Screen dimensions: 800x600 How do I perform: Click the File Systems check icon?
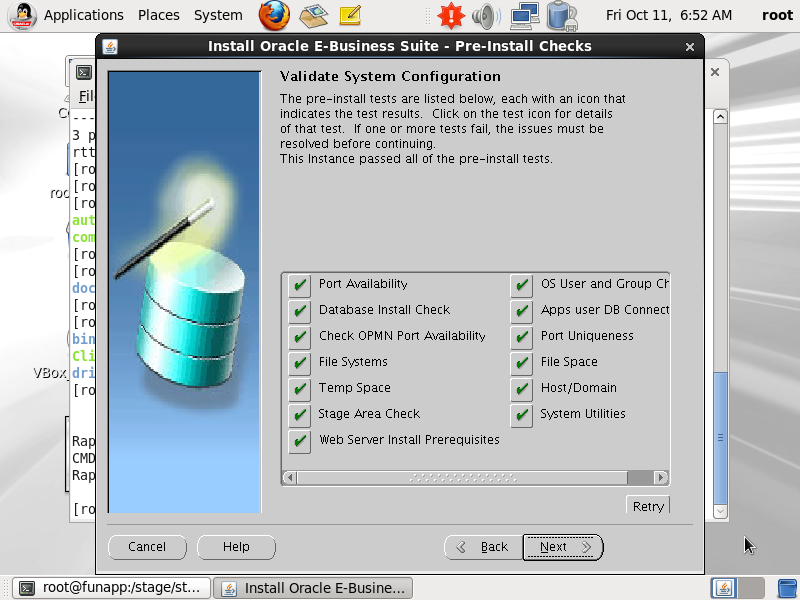(299, 363)
